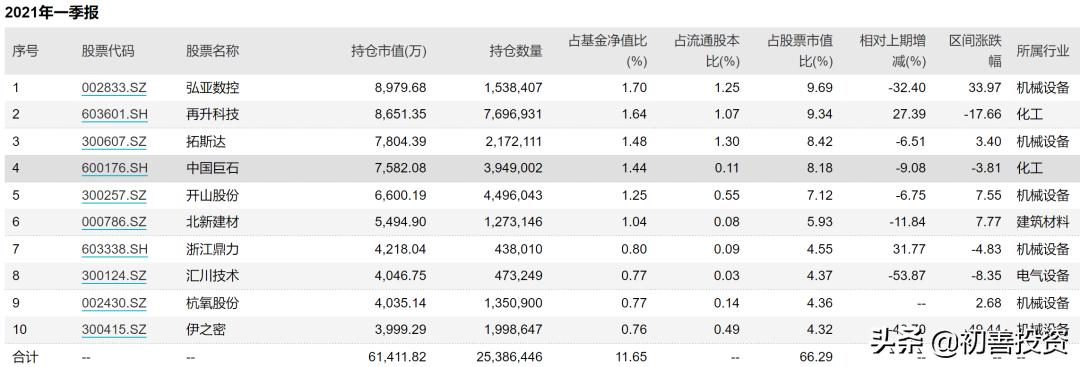
Task: Click stock name 中国巨石 in highlighted row
Action: tap(212, 169)
